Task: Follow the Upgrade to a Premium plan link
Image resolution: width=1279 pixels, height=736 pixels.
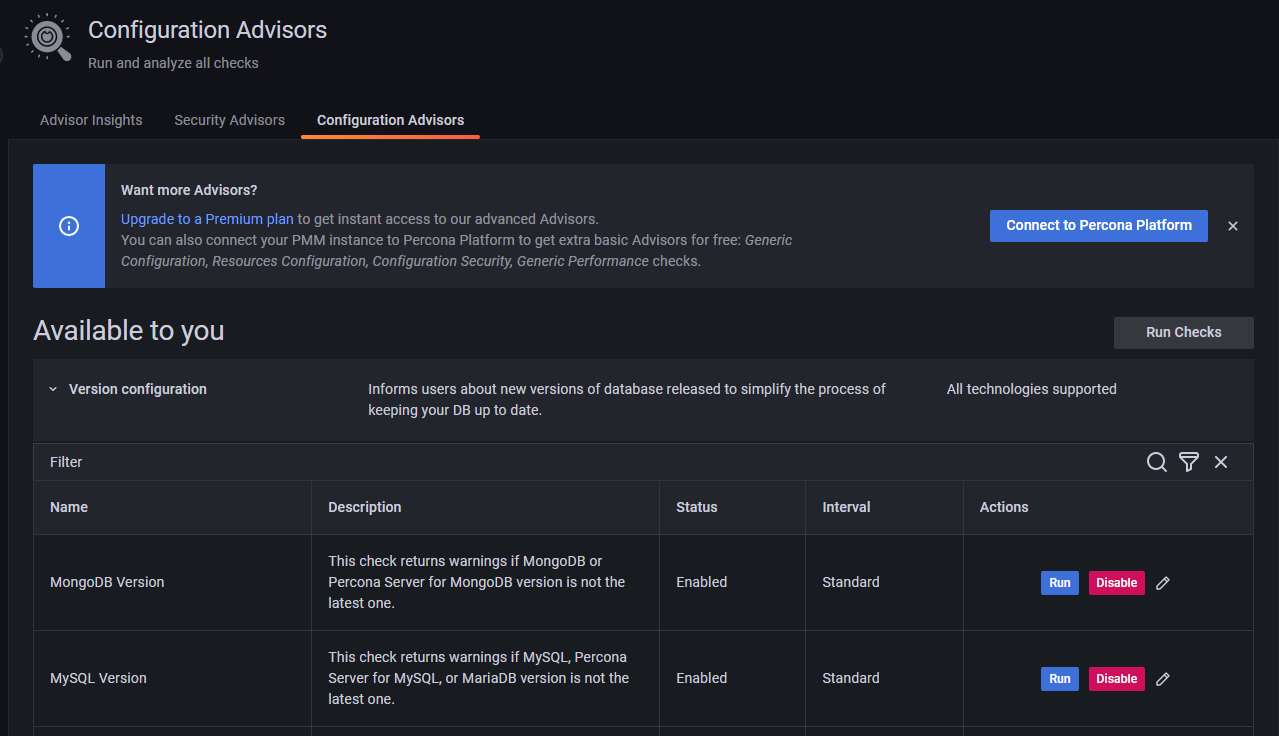Action: (207, 219)
